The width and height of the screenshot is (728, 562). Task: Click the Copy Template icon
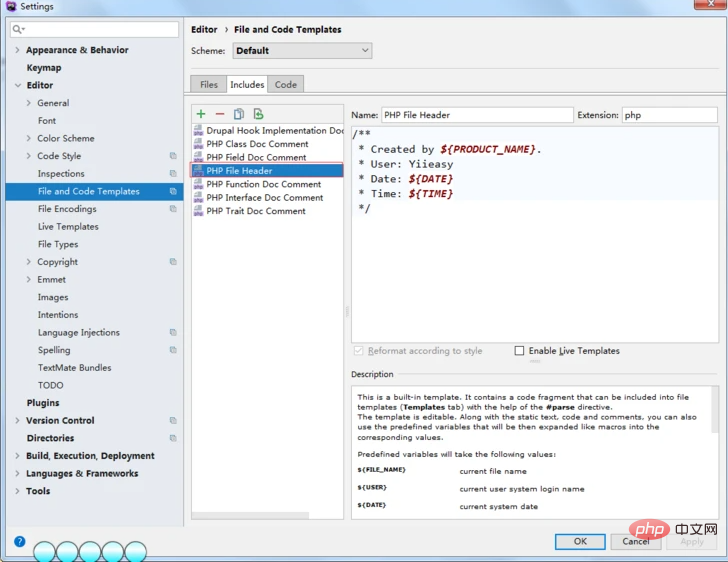[239, 114]
